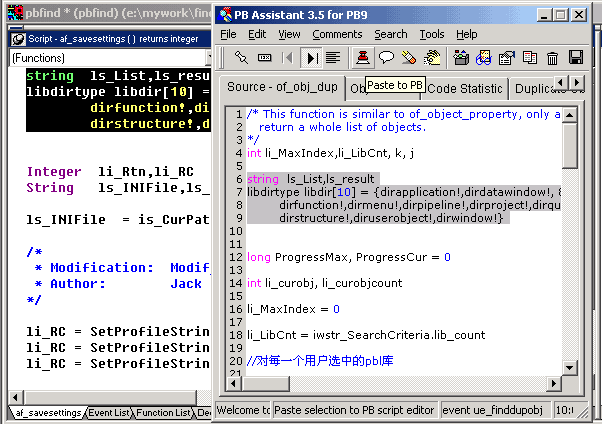
Task: Click the copy pages toolbar icon
Action: coord(530,58)
